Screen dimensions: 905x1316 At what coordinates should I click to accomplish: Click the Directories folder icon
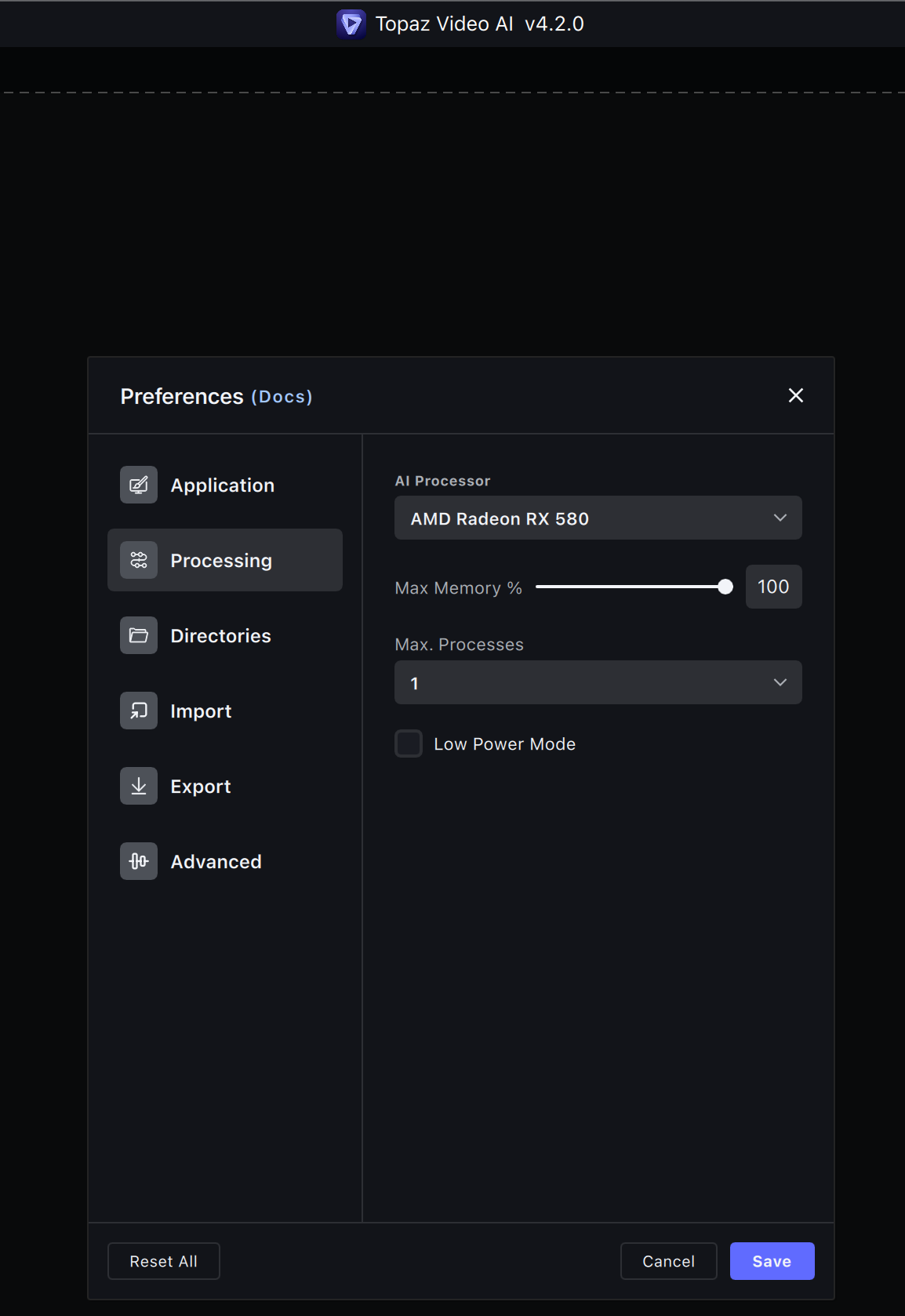[139, 635]
